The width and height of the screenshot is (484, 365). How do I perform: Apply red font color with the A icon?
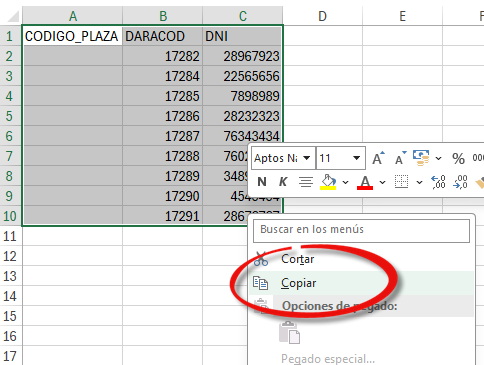pos(365,182)
